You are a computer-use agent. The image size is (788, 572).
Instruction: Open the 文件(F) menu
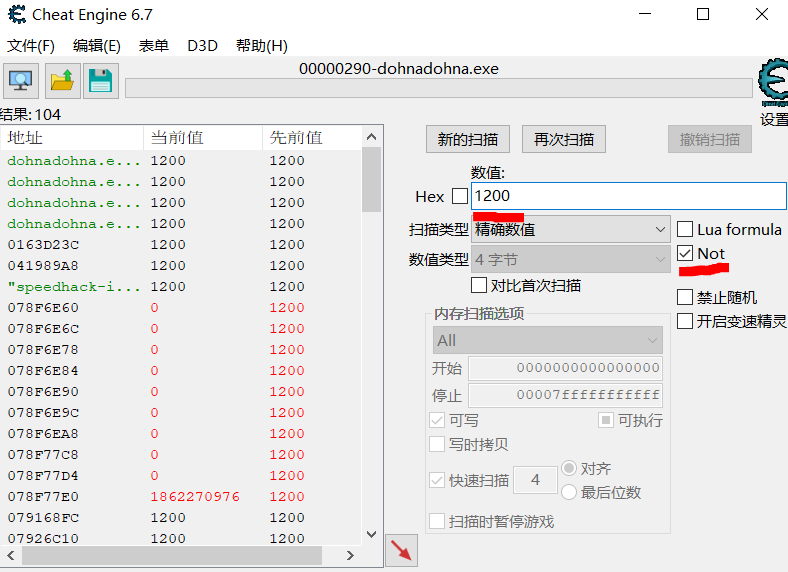(x=31, y=46)
